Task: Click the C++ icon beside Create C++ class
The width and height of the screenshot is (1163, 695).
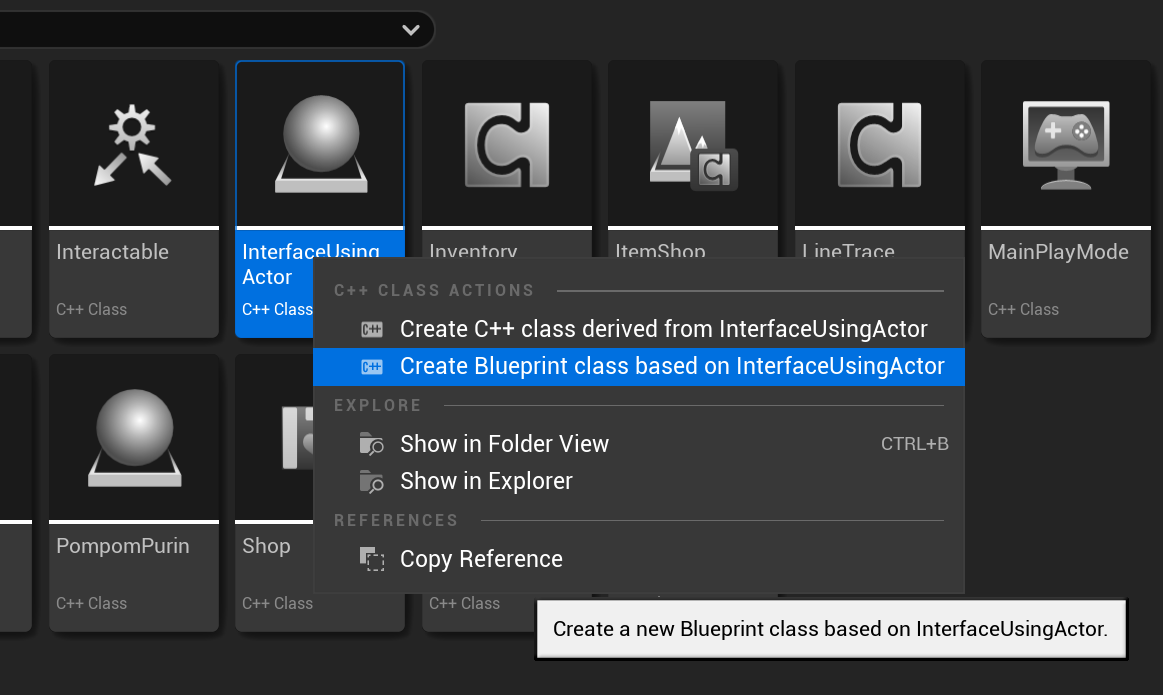Action: [372, 329]
